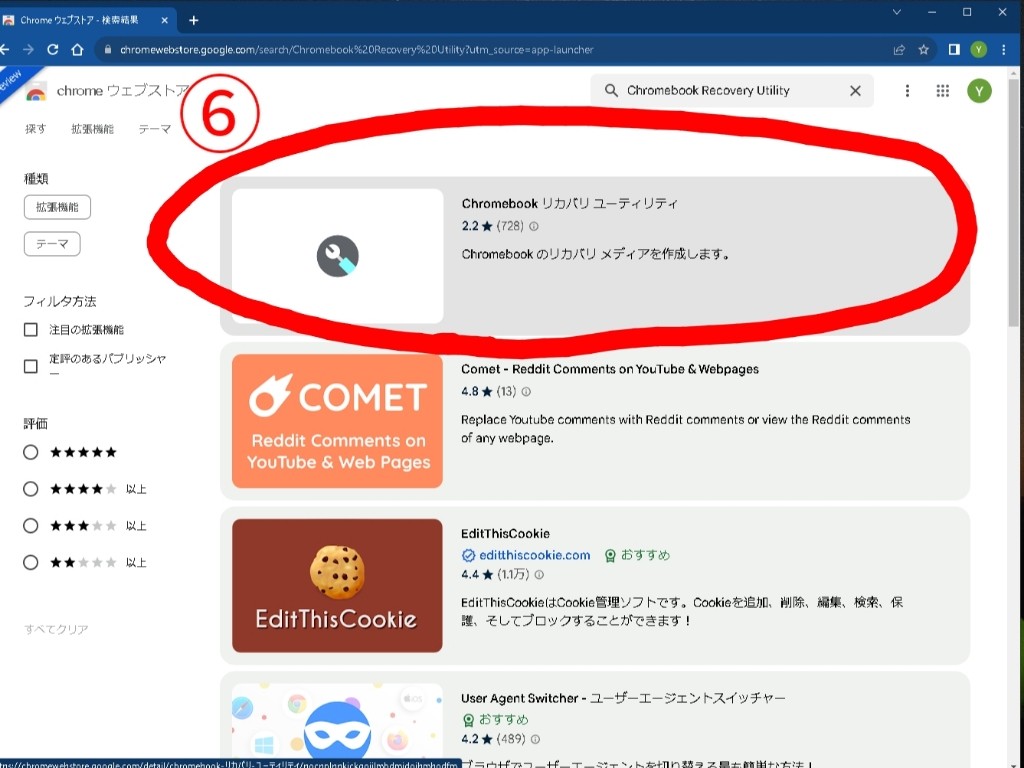Select the three stars 以上 rating
This screenshot has height=768, width=1024.
[31, 526]
